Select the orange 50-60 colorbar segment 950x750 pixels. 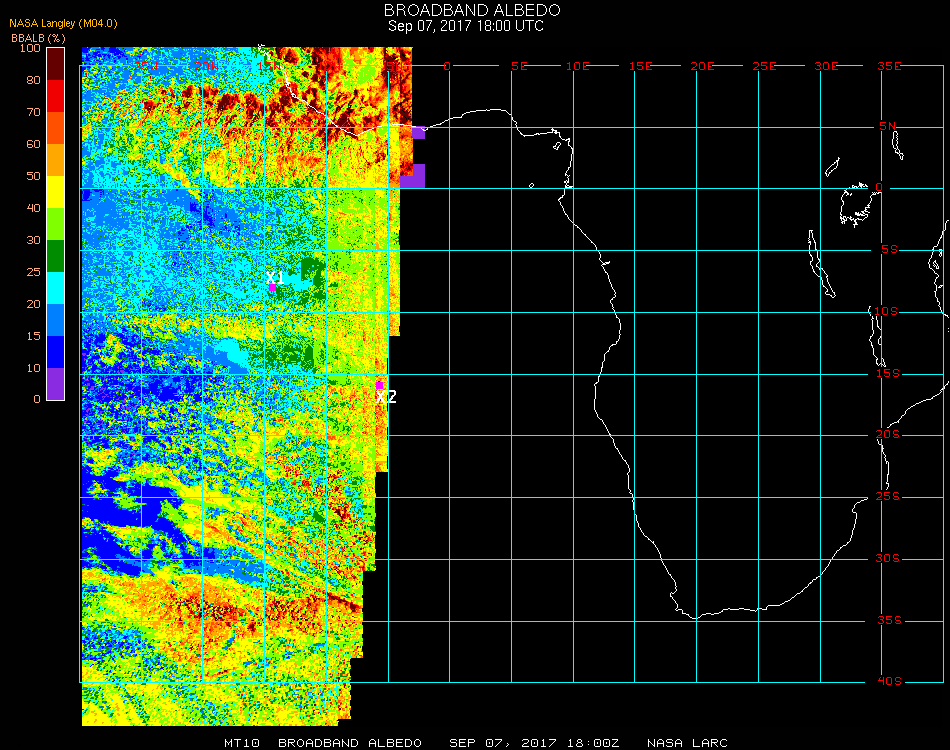coord(56,160)
